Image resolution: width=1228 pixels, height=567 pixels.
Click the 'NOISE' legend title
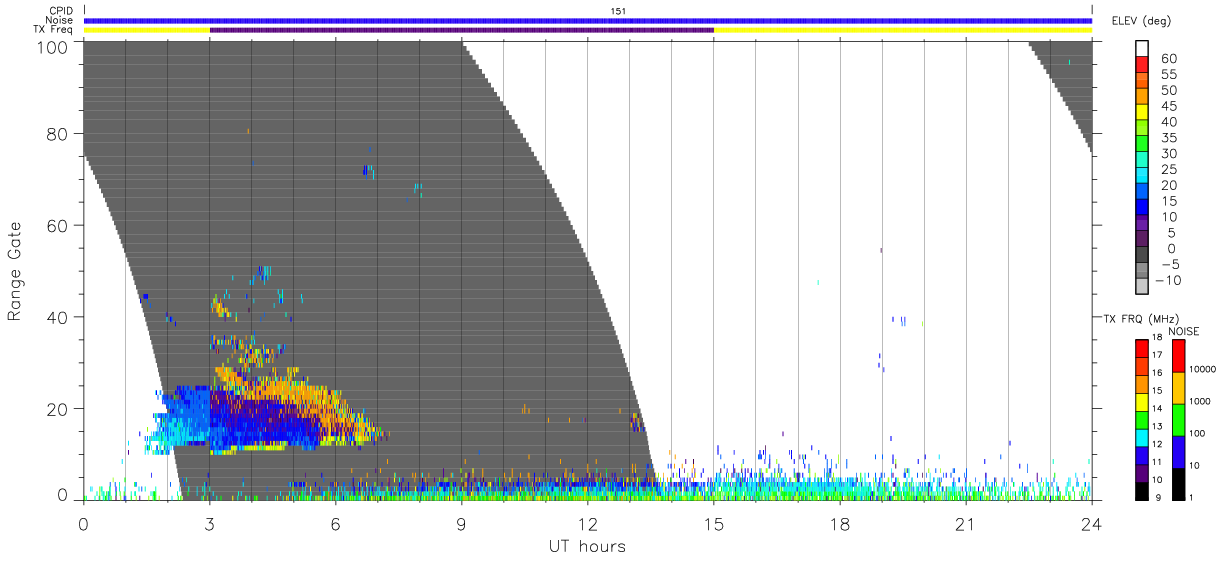click(x=1183, y=331)
